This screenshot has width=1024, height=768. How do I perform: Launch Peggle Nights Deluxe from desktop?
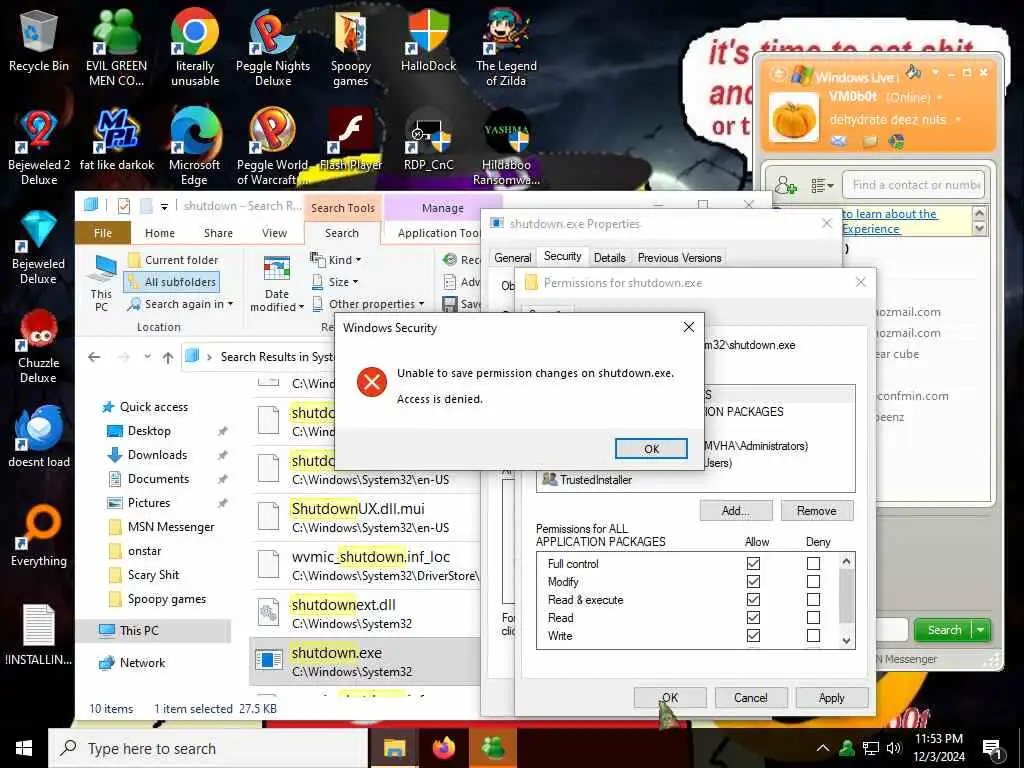tap(273, 47)
